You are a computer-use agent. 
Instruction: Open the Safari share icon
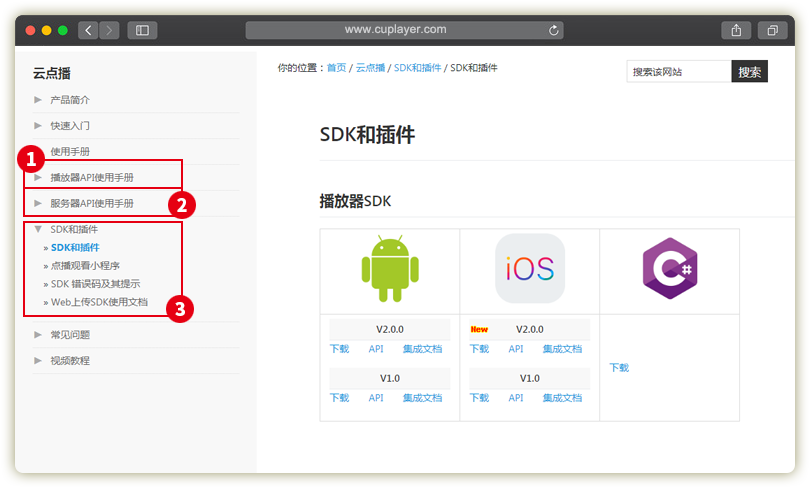click(x=736, y=30)
